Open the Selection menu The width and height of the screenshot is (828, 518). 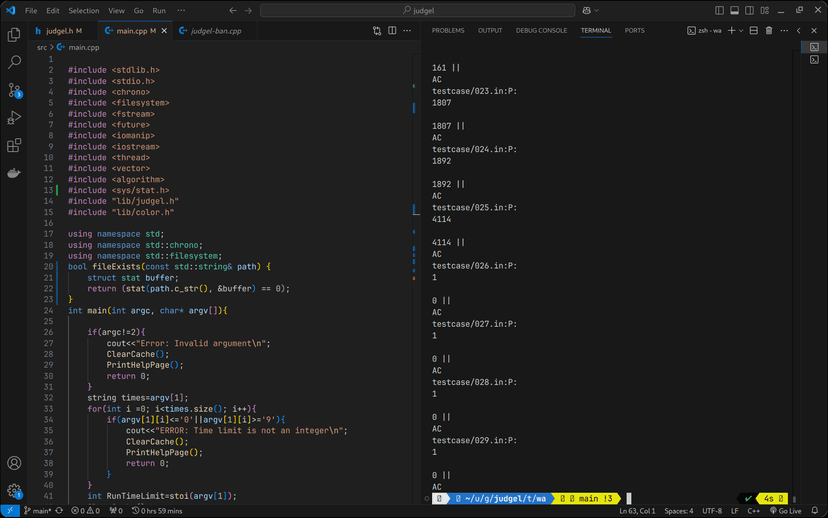coord(84,10)
